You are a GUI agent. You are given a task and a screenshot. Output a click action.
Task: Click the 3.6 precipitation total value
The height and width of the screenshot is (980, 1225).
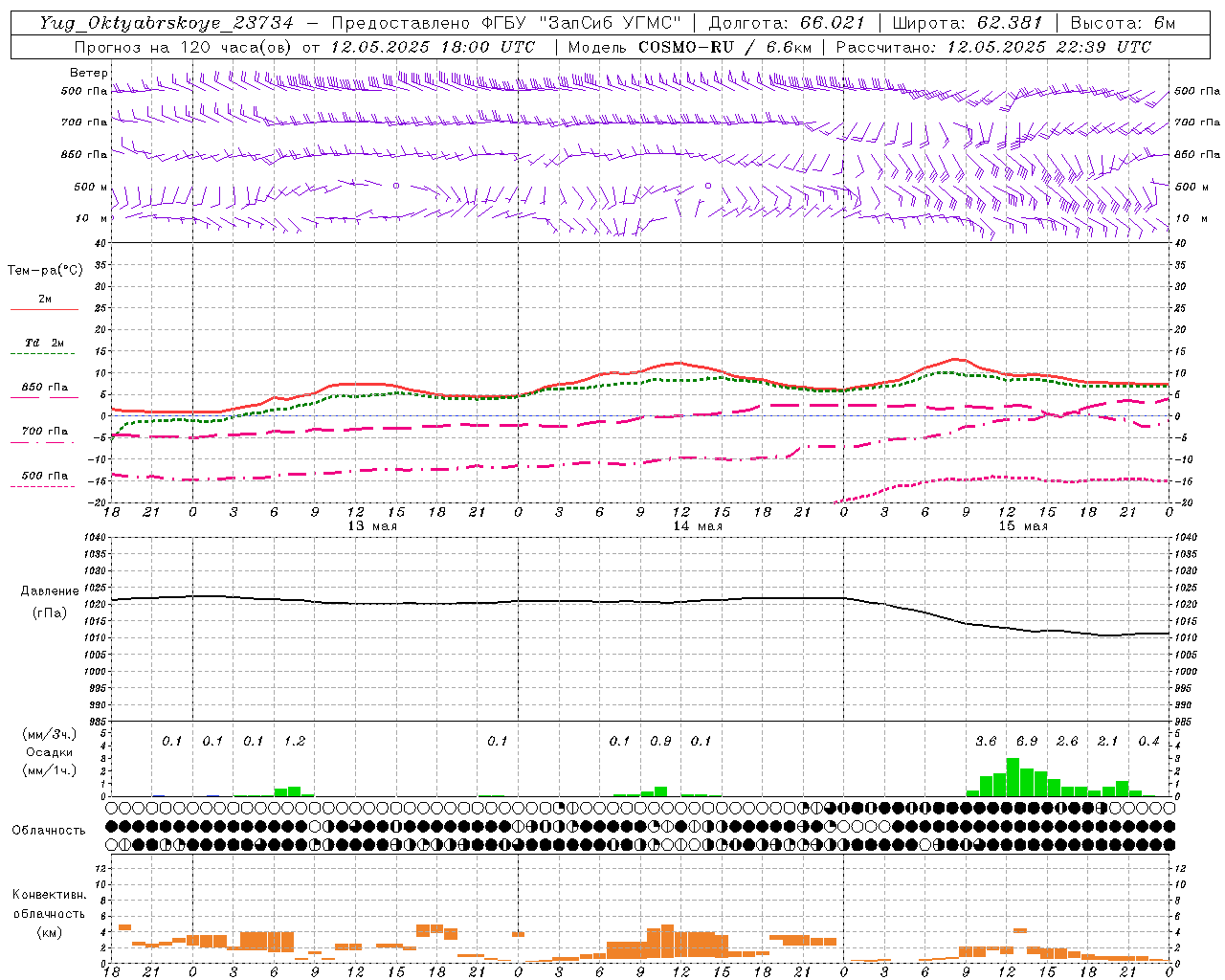986,742
